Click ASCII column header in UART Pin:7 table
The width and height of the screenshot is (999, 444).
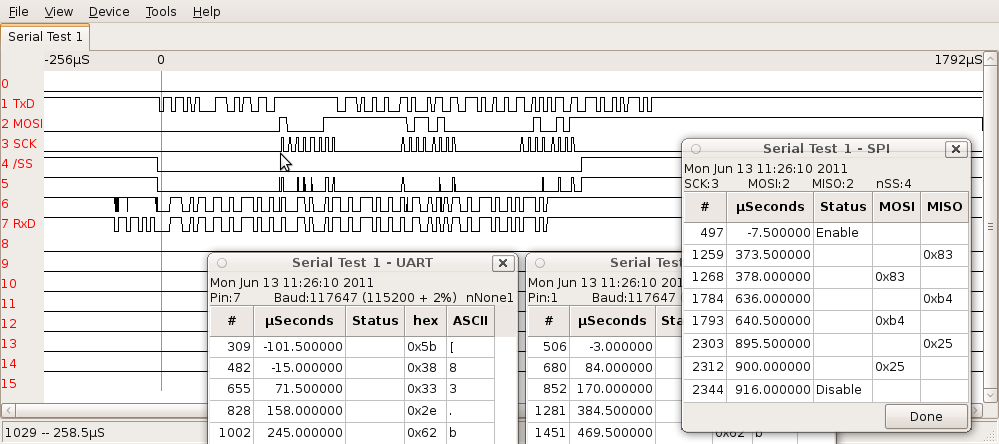pos(470,321)
